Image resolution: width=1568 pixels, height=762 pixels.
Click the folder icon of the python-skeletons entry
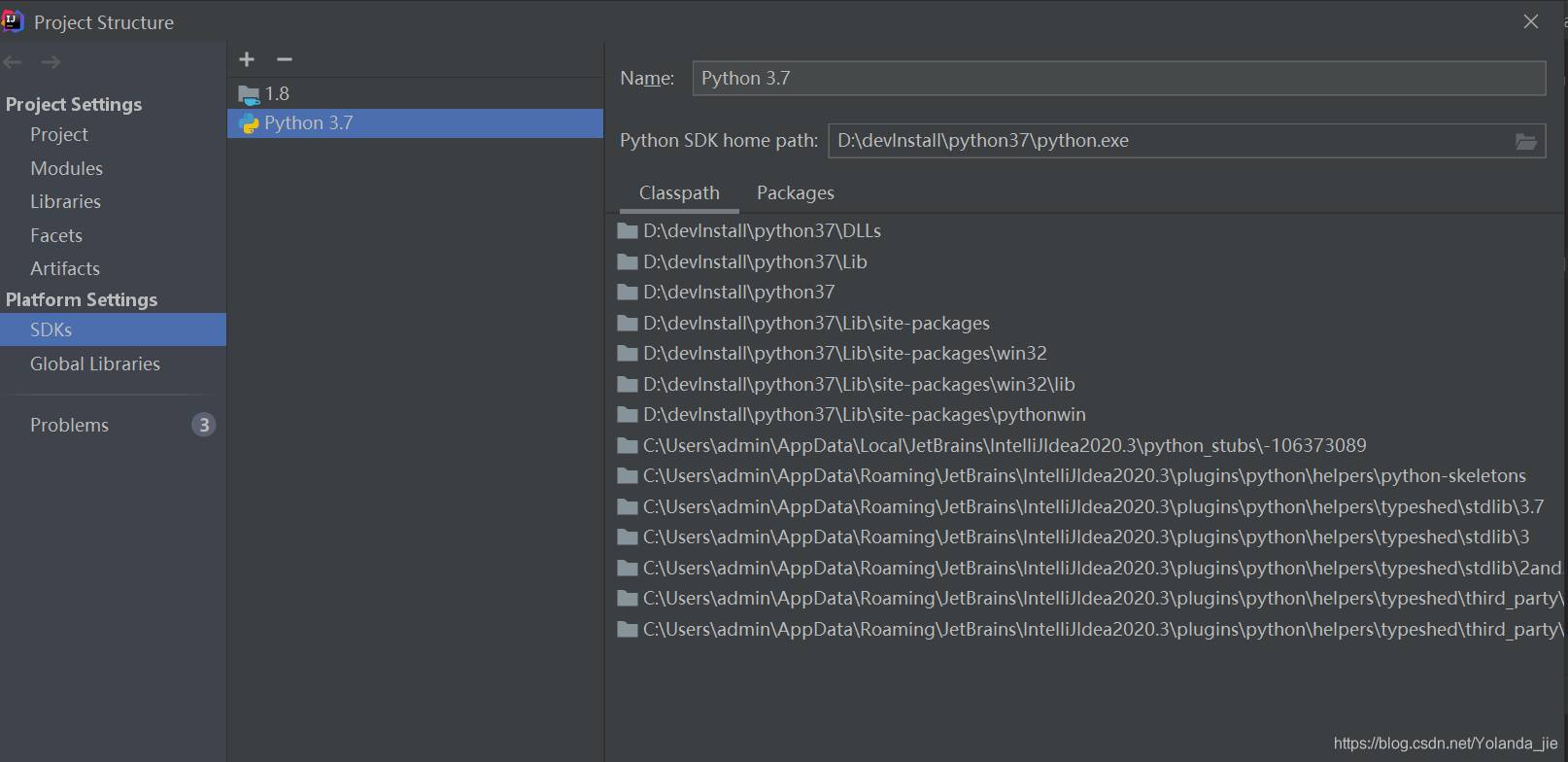[x=628, y=476]
